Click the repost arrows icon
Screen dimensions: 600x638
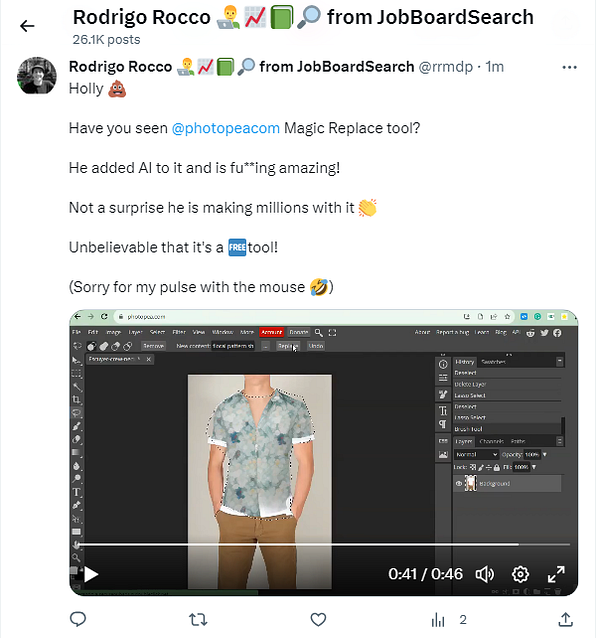[x=198, y=620]
